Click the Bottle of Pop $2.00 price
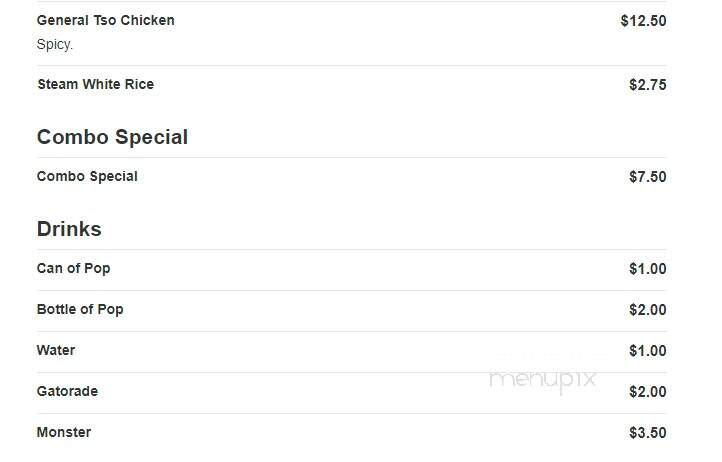Image resolution: width=722 pixels, height=462 pixels. (647, 310)
